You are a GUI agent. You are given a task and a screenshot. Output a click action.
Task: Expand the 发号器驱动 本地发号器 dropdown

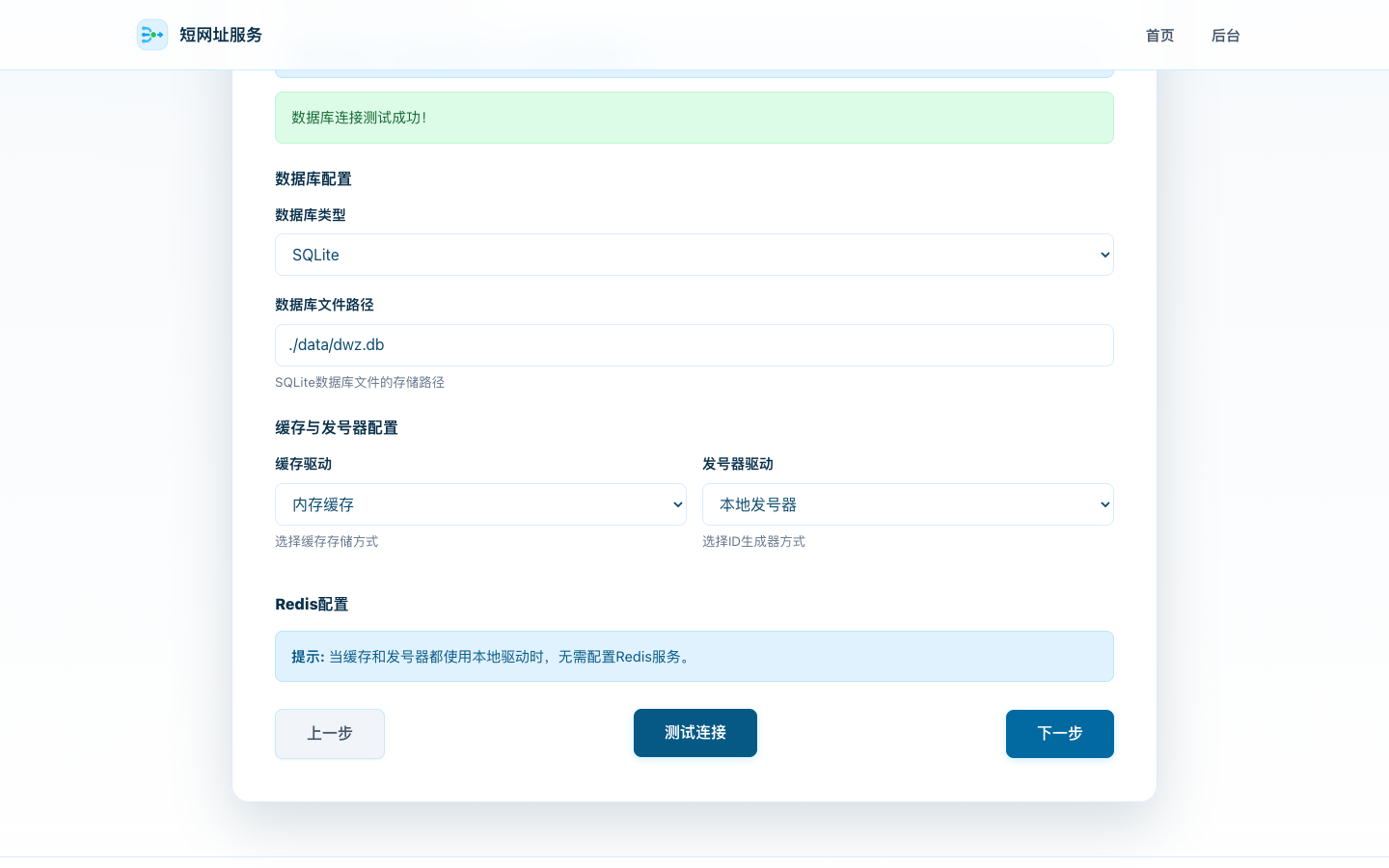coord(908,504)
